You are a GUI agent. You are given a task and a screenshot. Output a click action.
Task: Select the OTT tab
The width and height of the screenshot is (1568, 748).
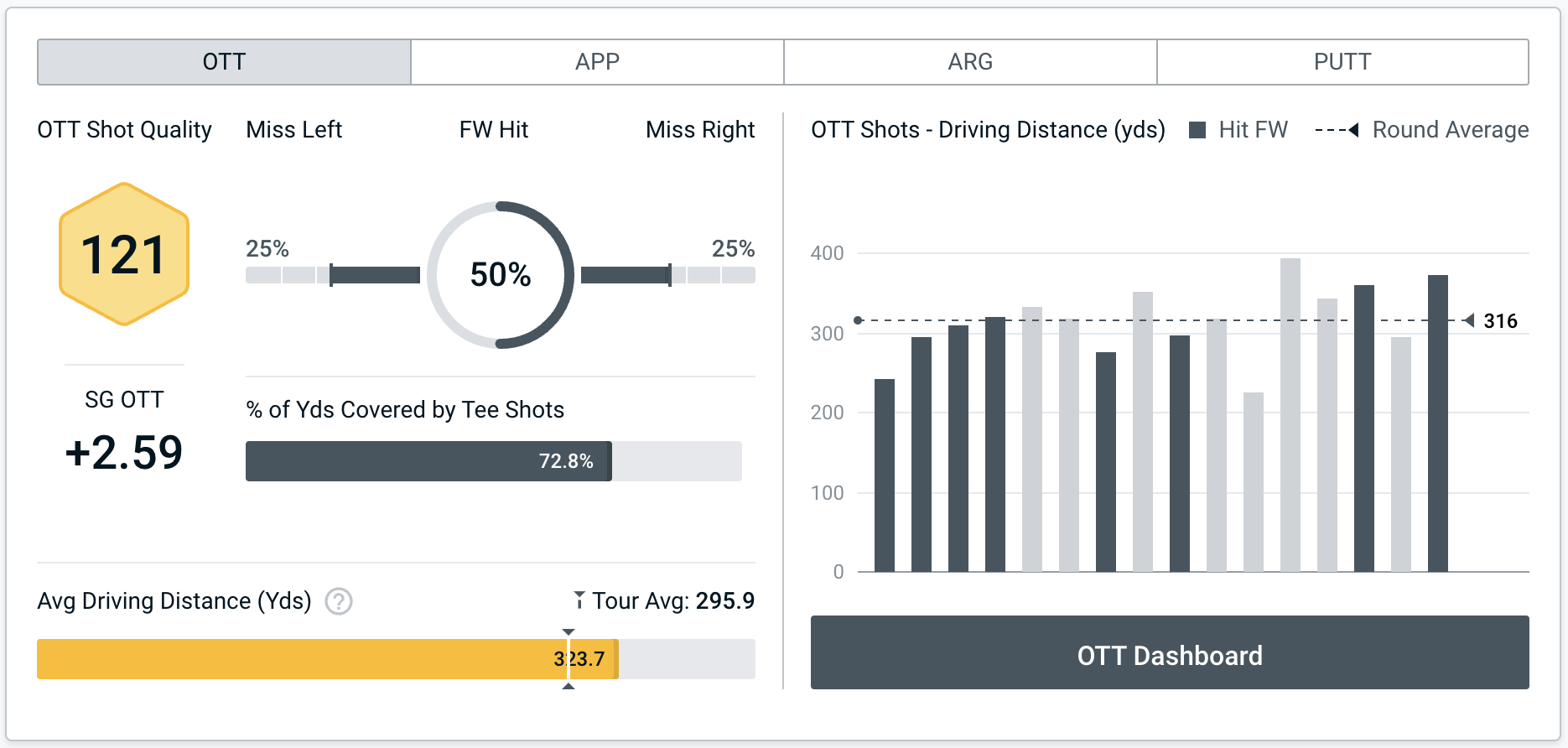[224, 62]
